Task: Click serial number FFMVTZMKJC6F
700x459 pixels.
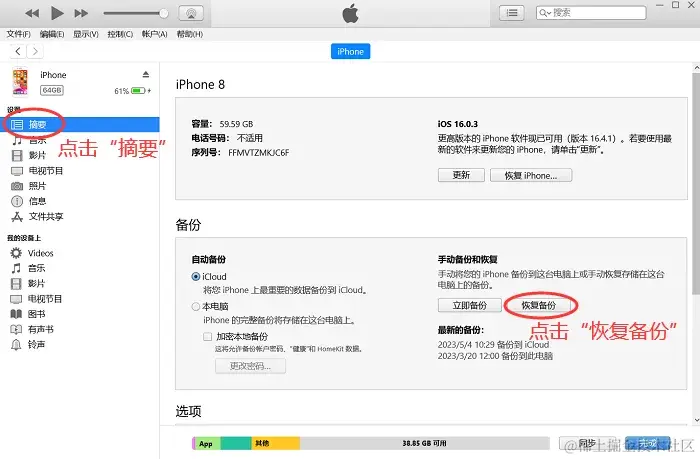Action: click(258, 153)
